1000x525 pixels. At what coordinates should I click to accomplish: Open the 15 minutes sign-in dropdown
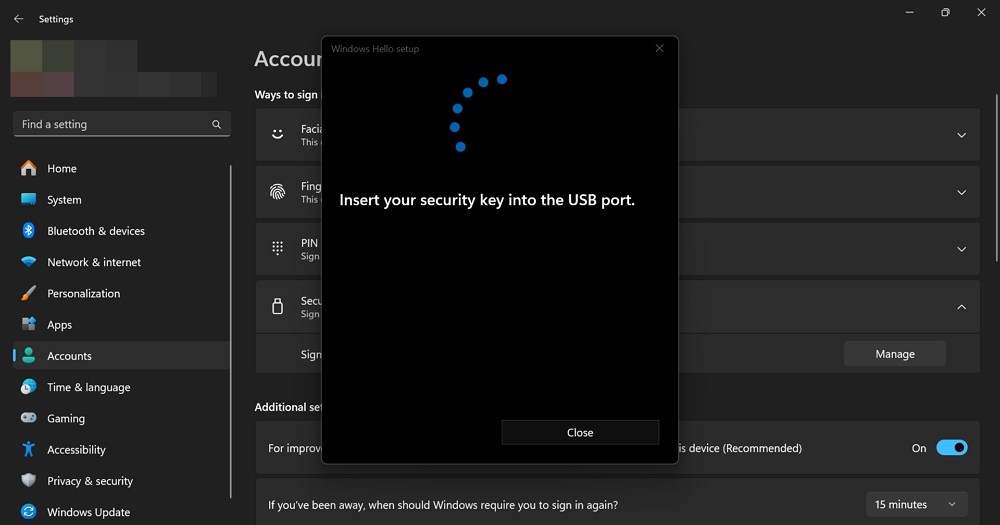point(915,505)
